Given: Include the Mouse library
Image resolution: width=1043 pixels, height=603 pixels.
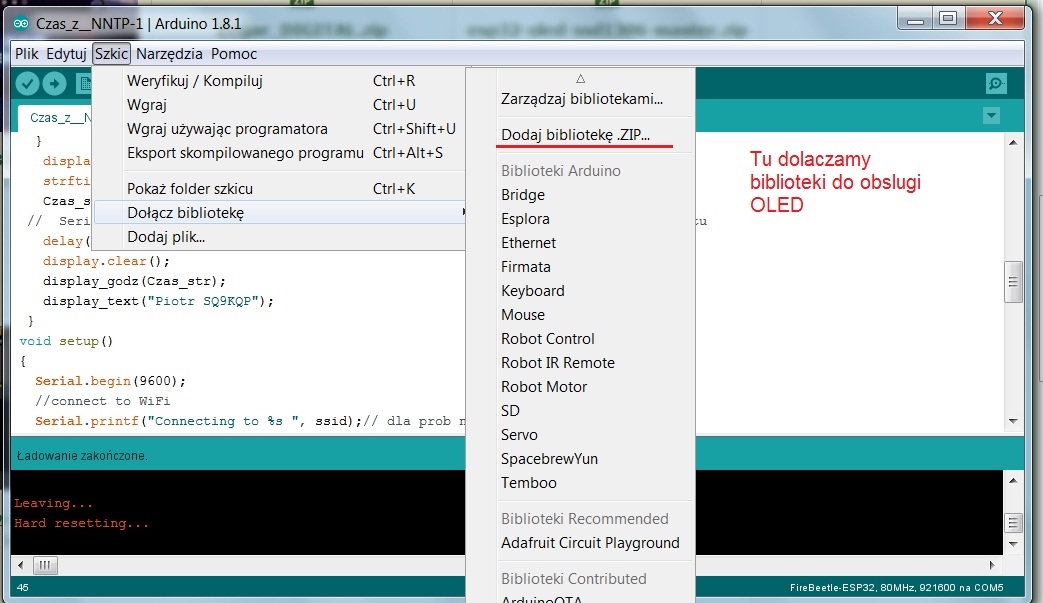Looking at the screenshot, I should pos(581,314).
